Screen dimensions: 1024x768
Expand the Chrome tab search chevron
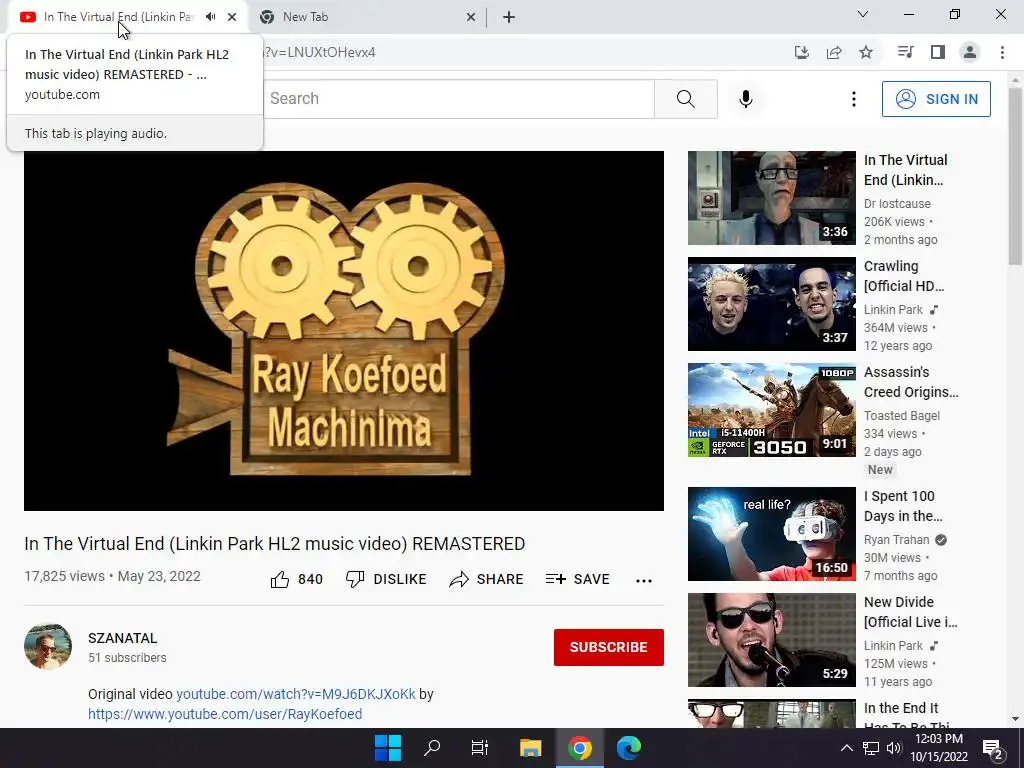click(x=863, y=14)
